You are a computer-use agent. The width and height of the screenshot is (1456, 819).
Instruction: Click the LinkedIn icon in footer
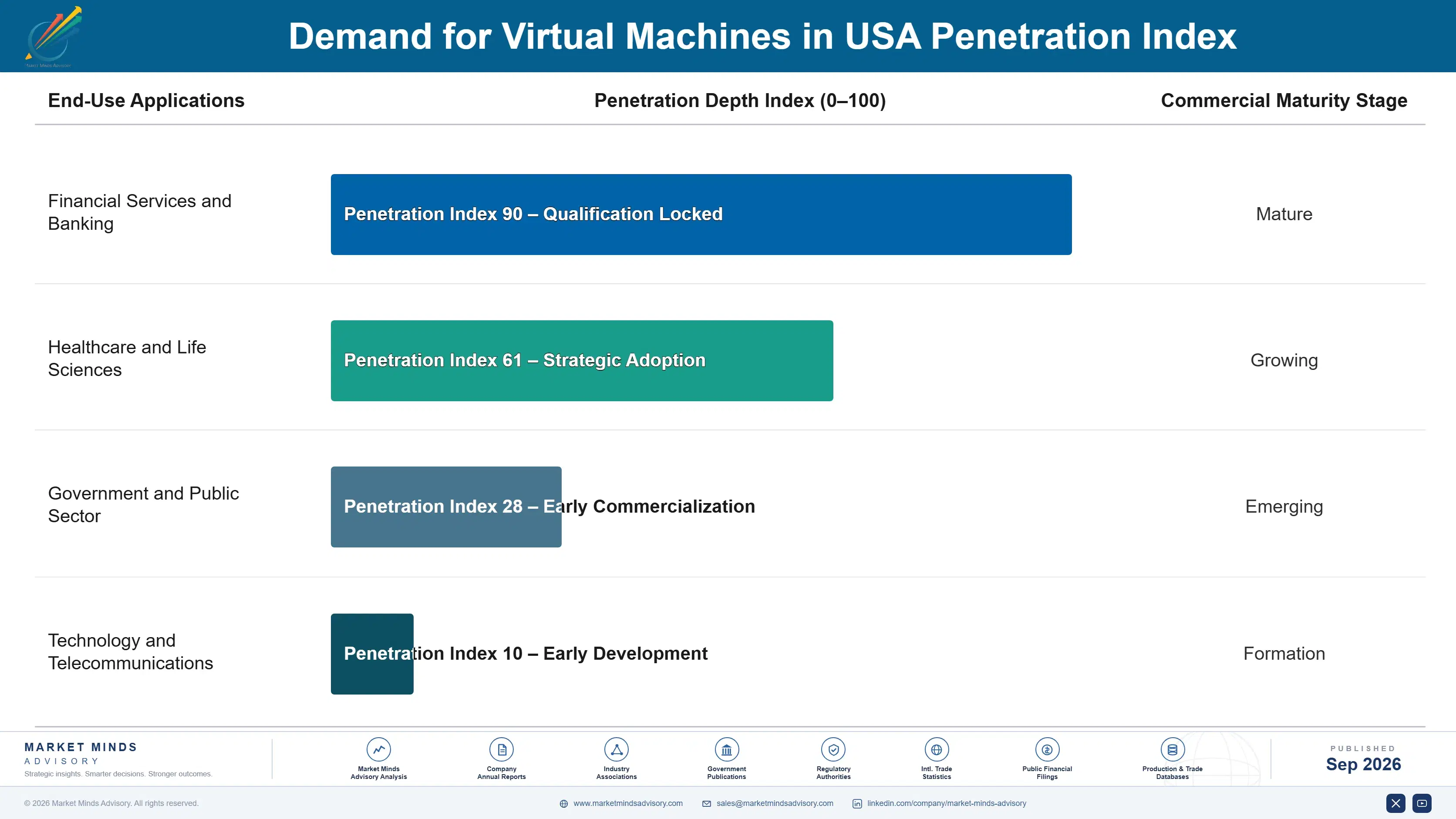(857, 804)
